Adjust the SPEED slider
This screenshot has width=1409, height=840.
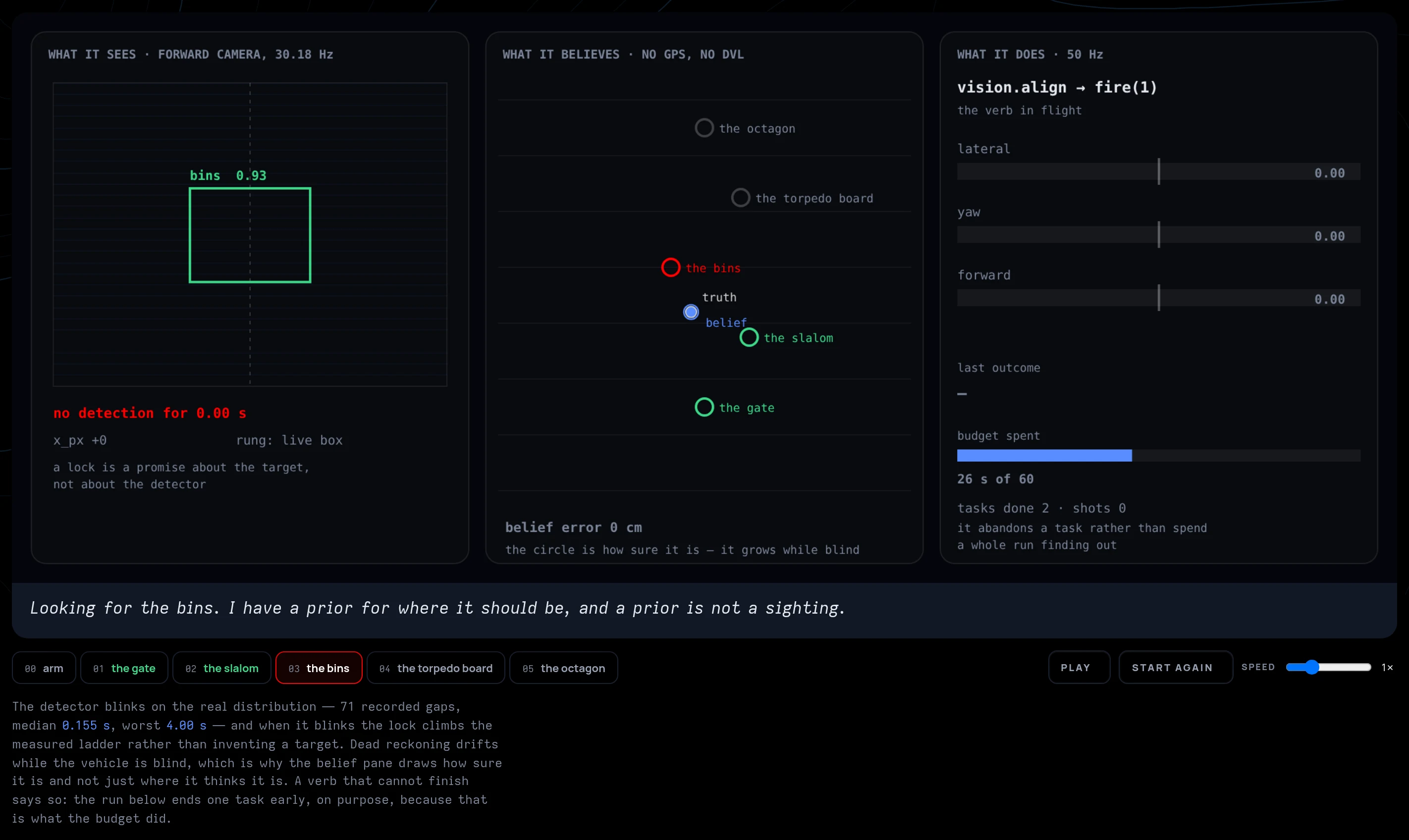click(x=1328, y=667)
